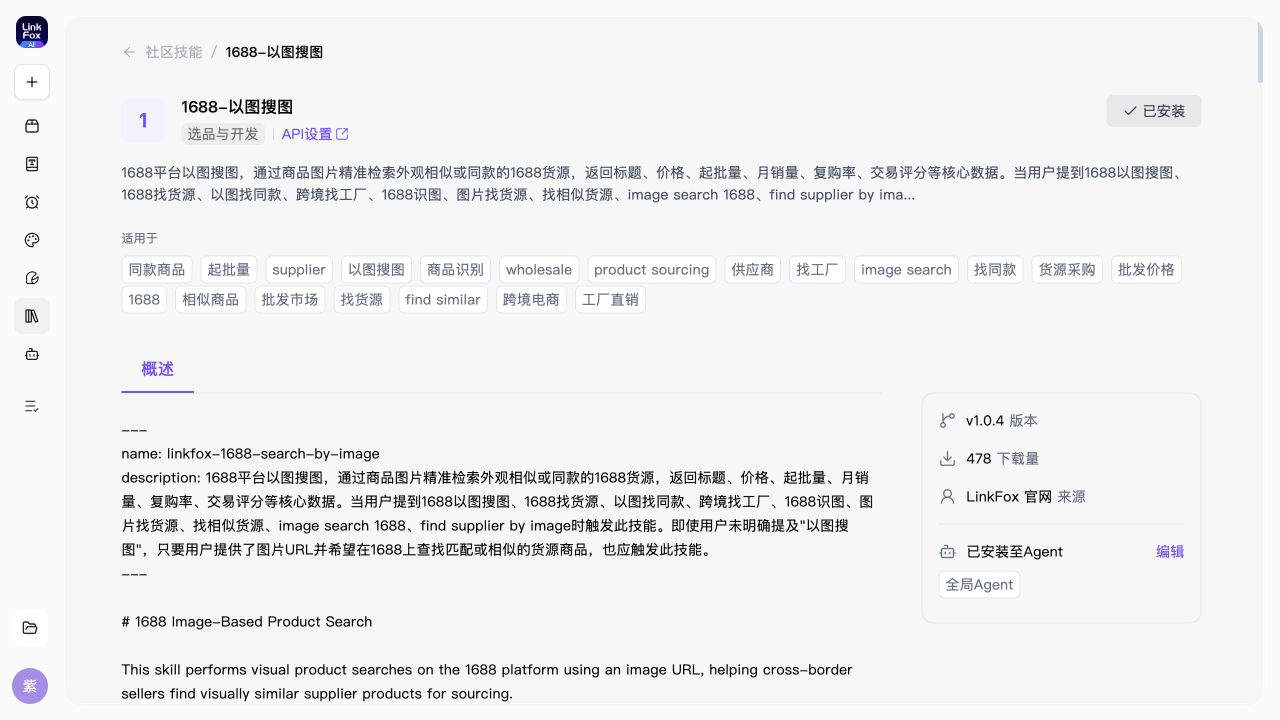Click the 批发市场 tag
The image size is (1280, 720).
coord(290,300)
